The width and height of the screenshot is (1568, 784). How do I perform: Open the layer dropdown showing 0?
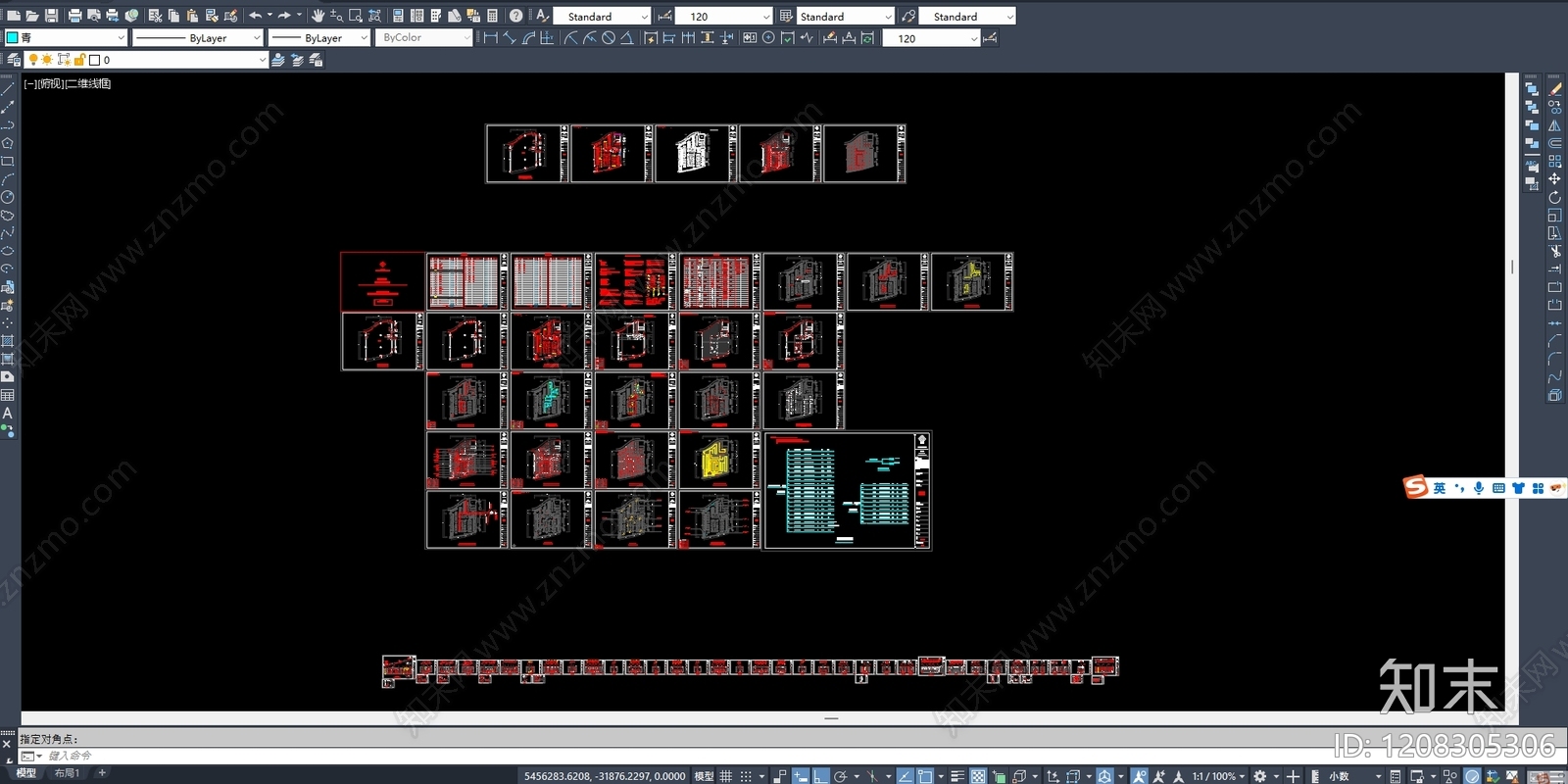click(x=147, y=60)
